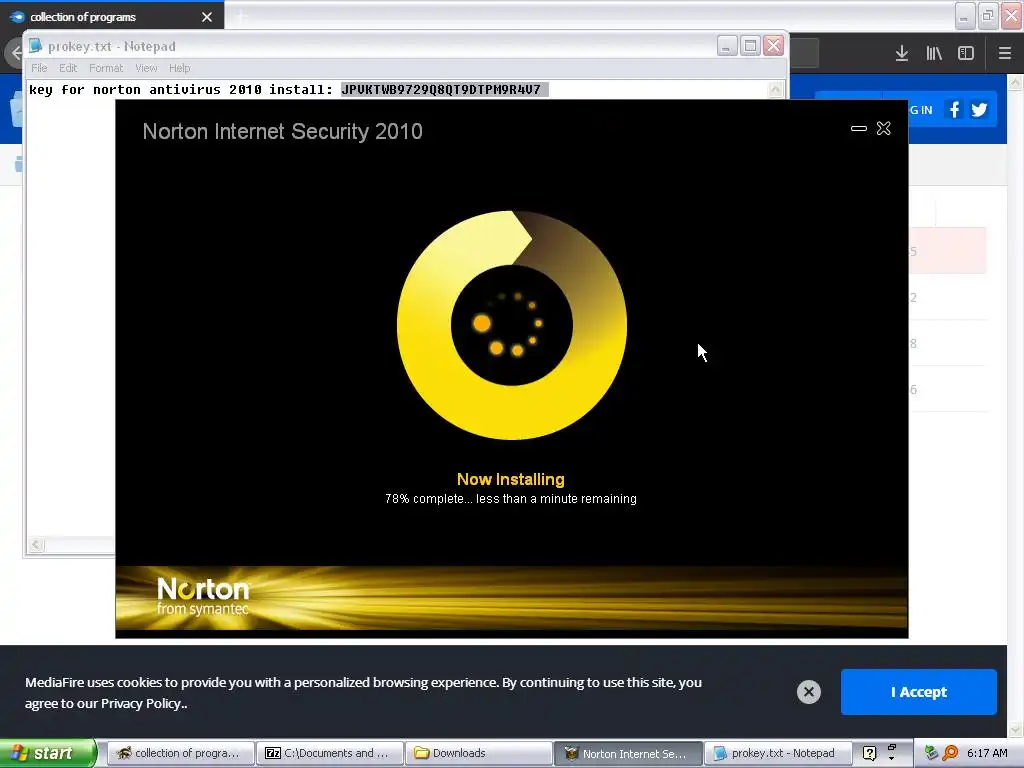Minimize the prokey.txt Notepad window
Screen dimensions: 1024x768
(x=727, y=46)
